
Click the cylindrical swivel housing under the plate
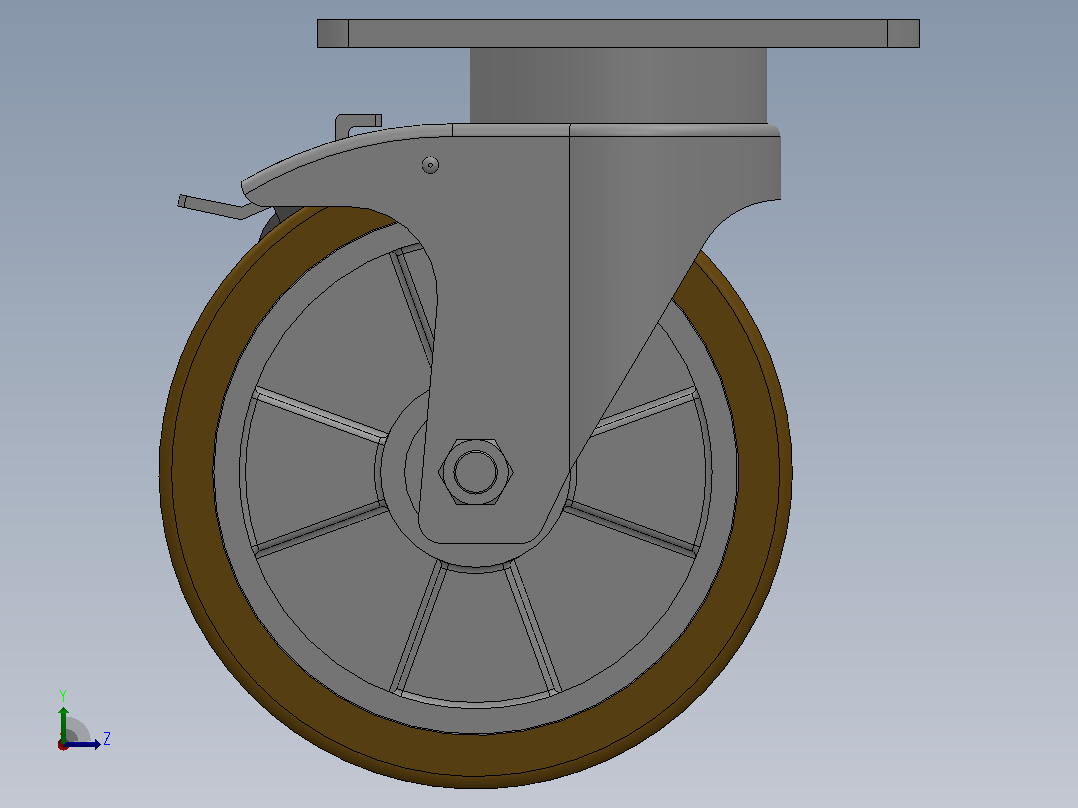(618, 85)
